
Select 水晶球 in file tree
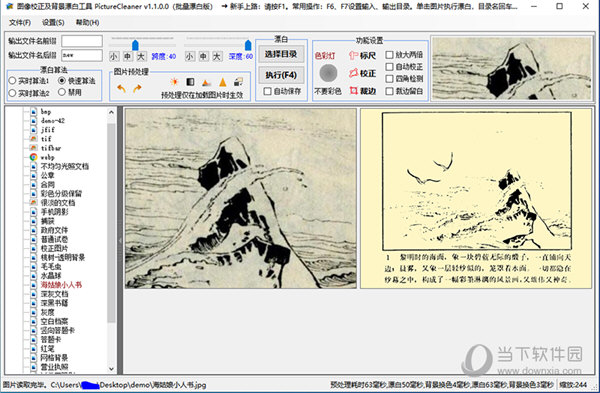point(51,276)
